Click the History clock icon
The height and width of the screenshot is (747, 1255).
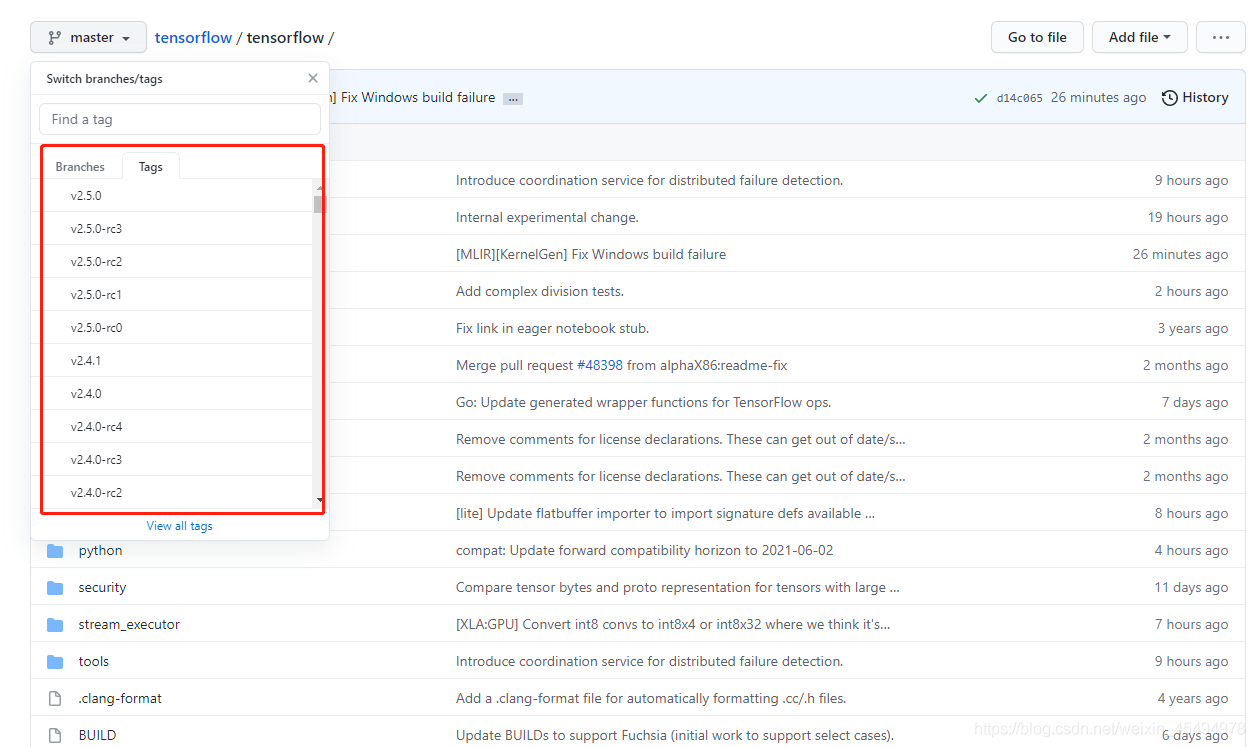(x=1169, y=98)
